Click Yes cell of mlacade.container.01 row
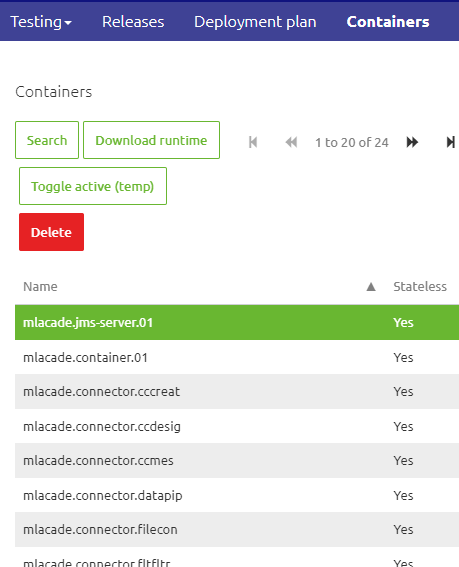 pyautogui.click(x=403, y=357)
